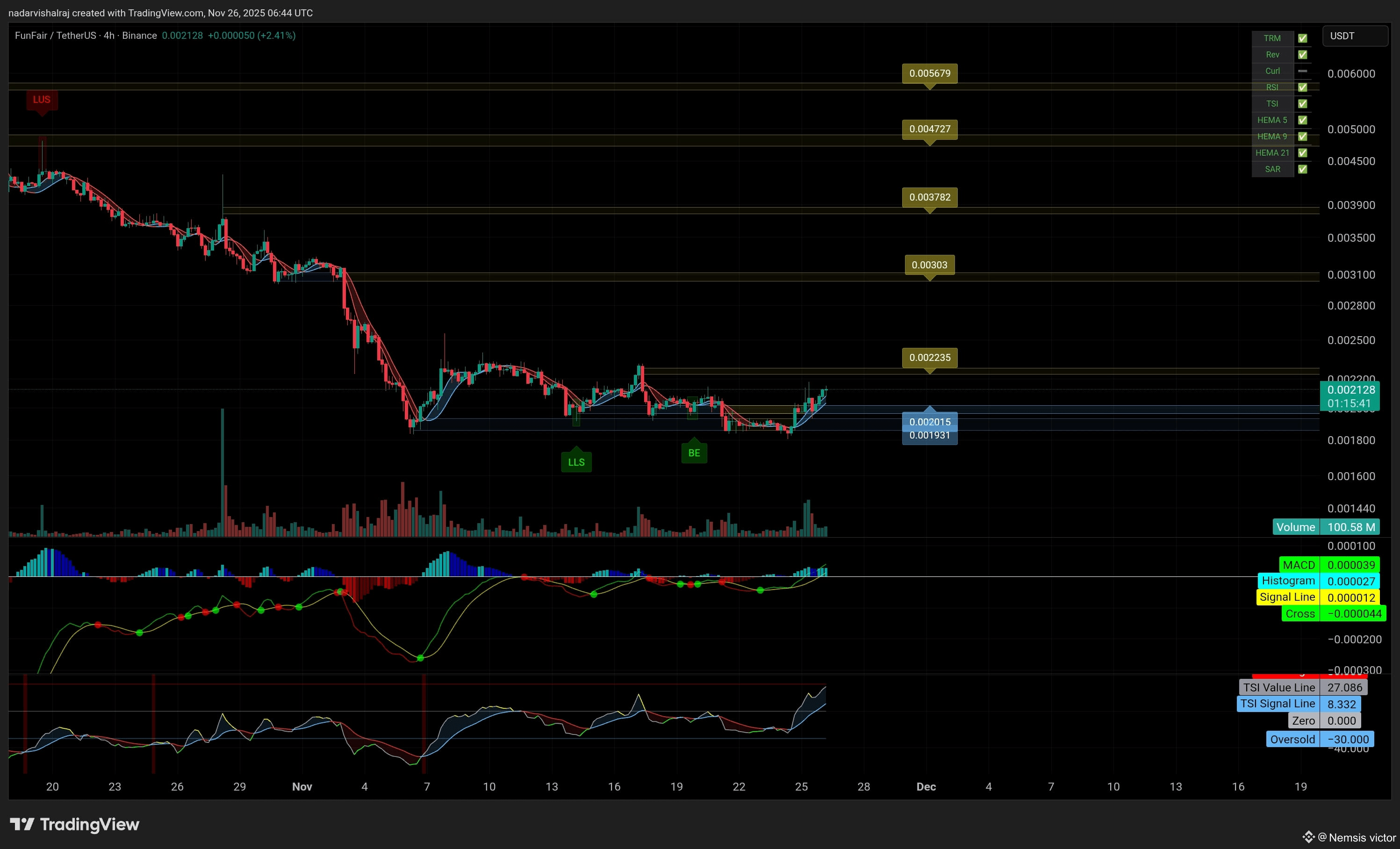Toggle the RSI checkbox
This screenshot has height=849, width=1400.
1302,87
